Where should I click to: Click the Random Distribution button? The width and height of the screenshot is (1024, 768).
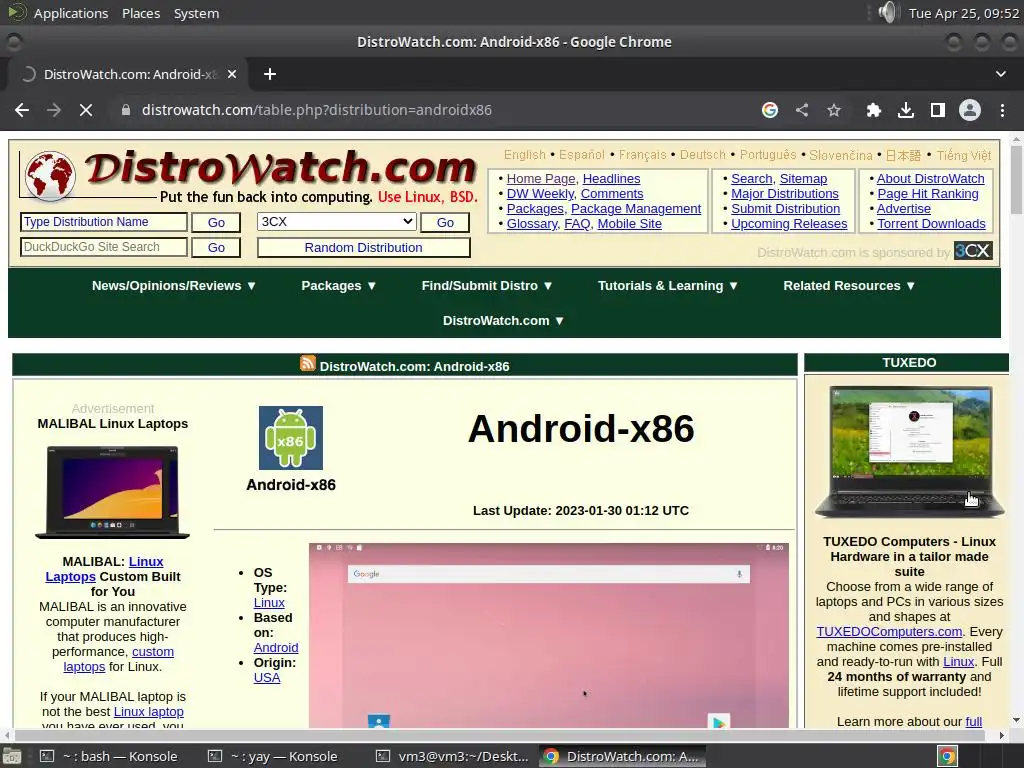pos(364,248)
